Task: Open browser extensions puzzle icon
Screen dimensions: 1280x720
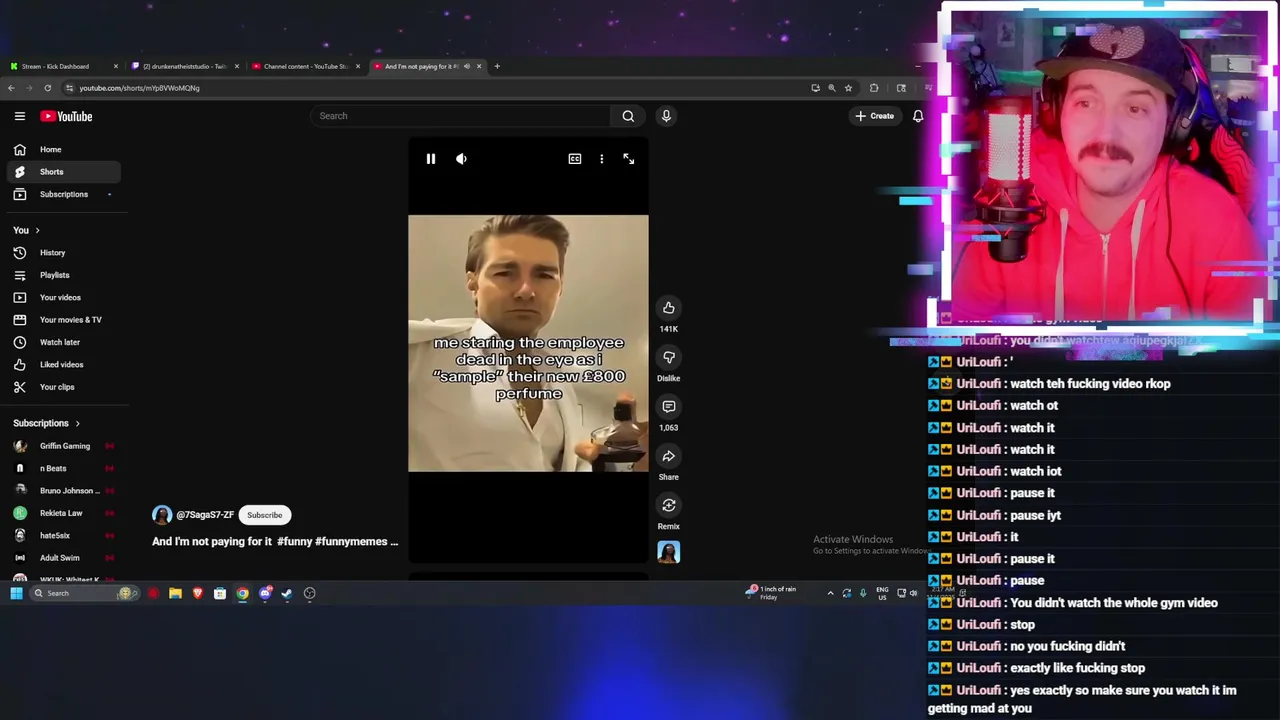Action: (874, 88)
